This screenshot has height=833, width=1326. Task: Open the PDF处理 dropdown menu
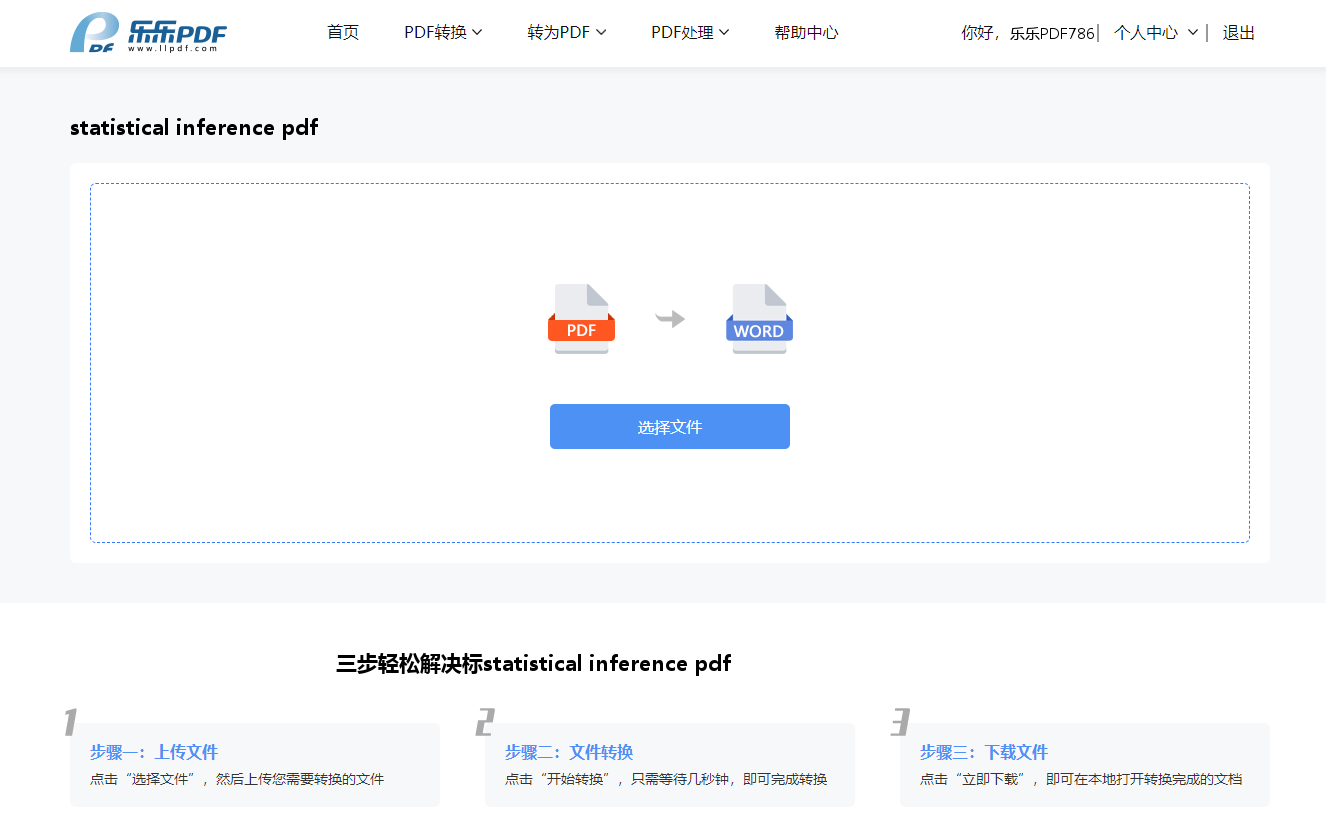(690, 33)
